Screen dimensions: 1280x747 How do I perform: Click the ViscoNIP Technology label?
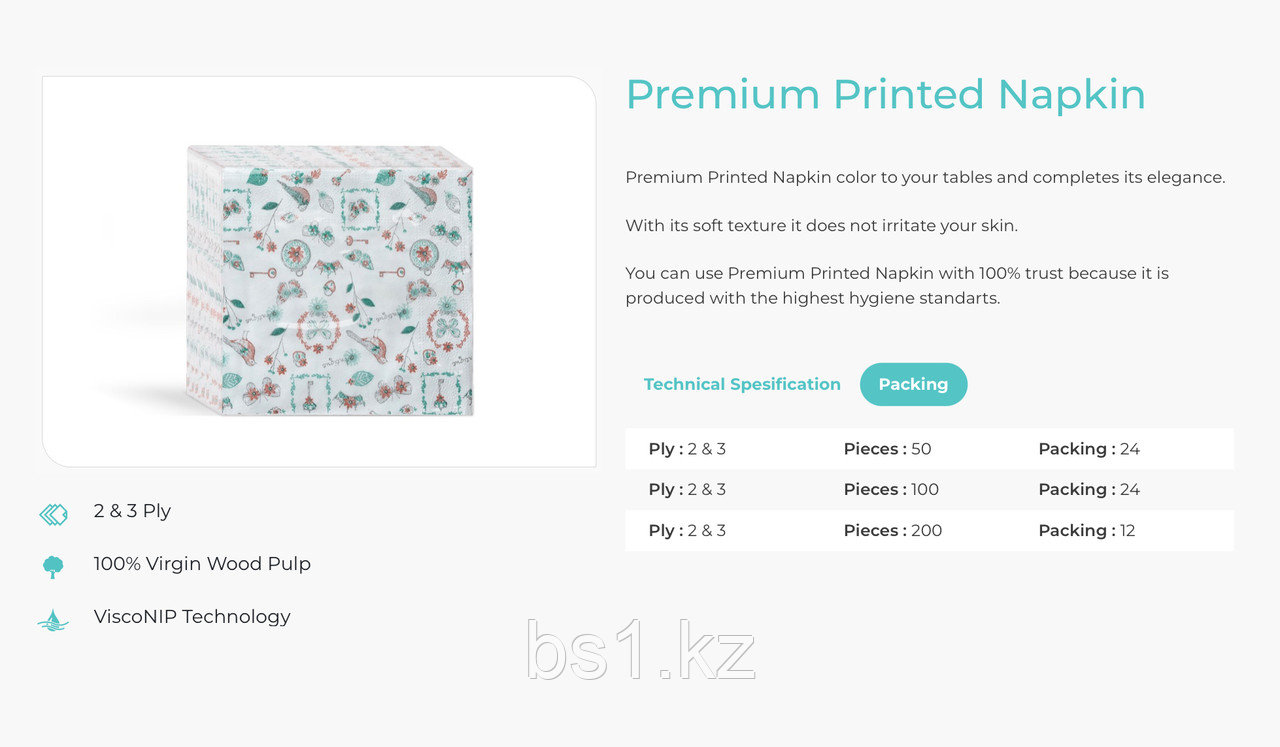pos(192,617)
